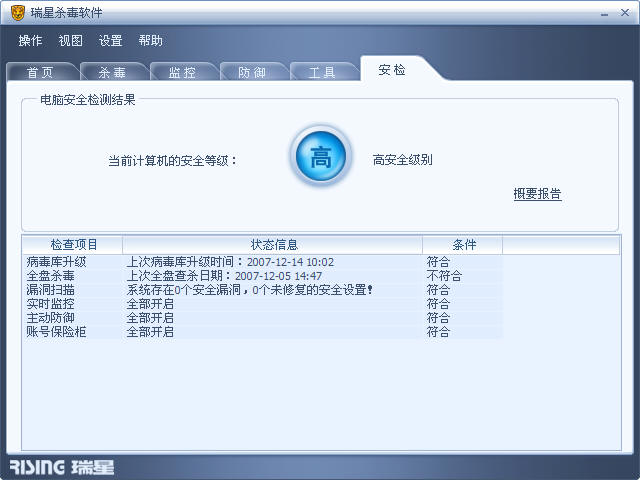Close the 瑞星杀毒软件 window
Image resolution: width=640 pixels, height=480 pixels.
[625, 13]
